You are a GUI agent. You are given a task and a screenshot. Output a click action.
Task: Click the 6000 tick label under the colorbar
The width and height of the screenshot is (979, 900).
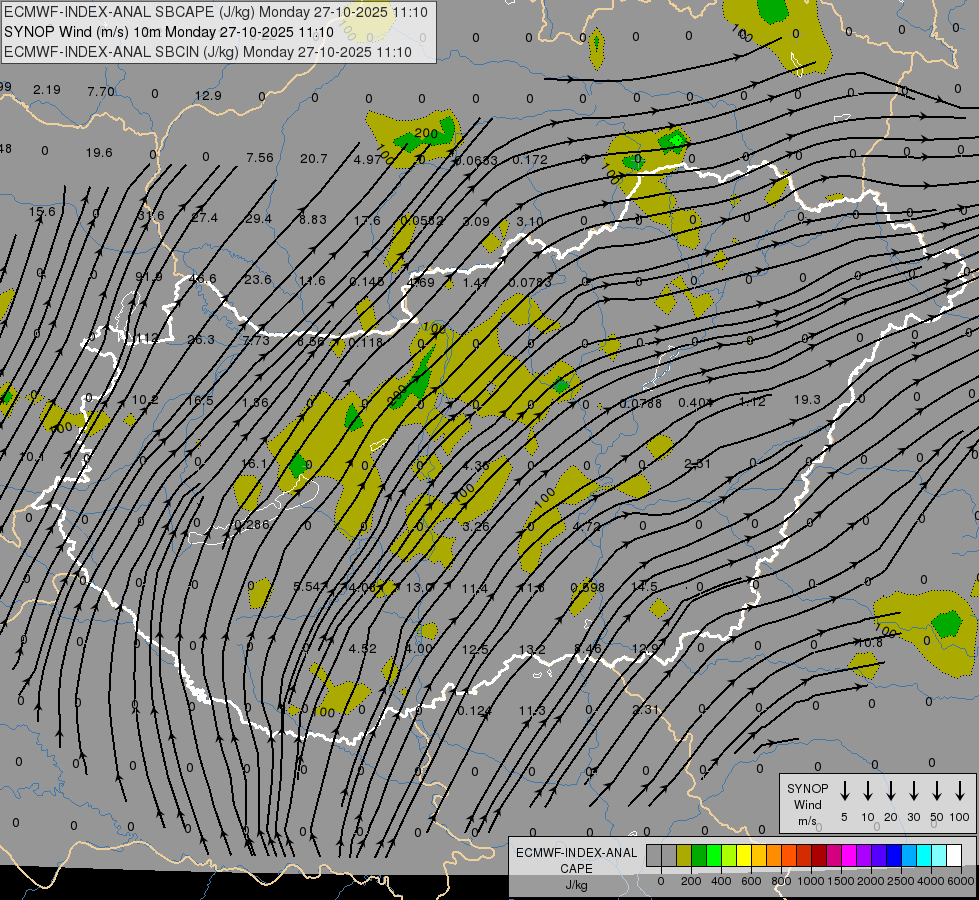(960, 881)
